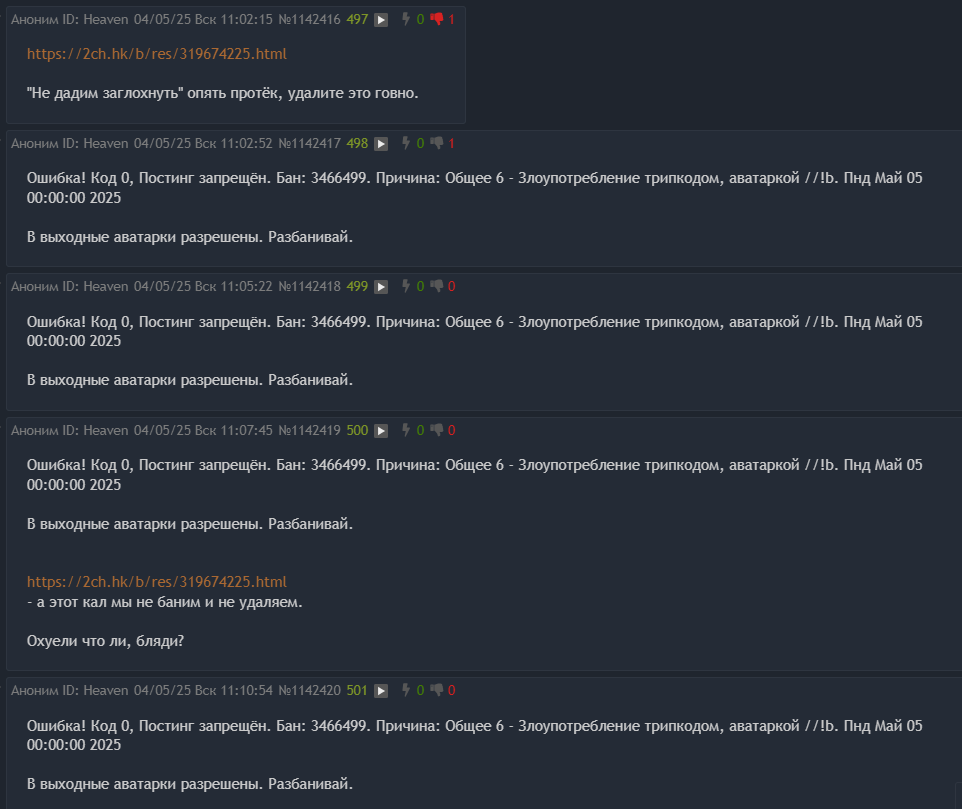
Task: Dislike post №1142418 with thumbs-down icon
Action: (x=437, y=286)
